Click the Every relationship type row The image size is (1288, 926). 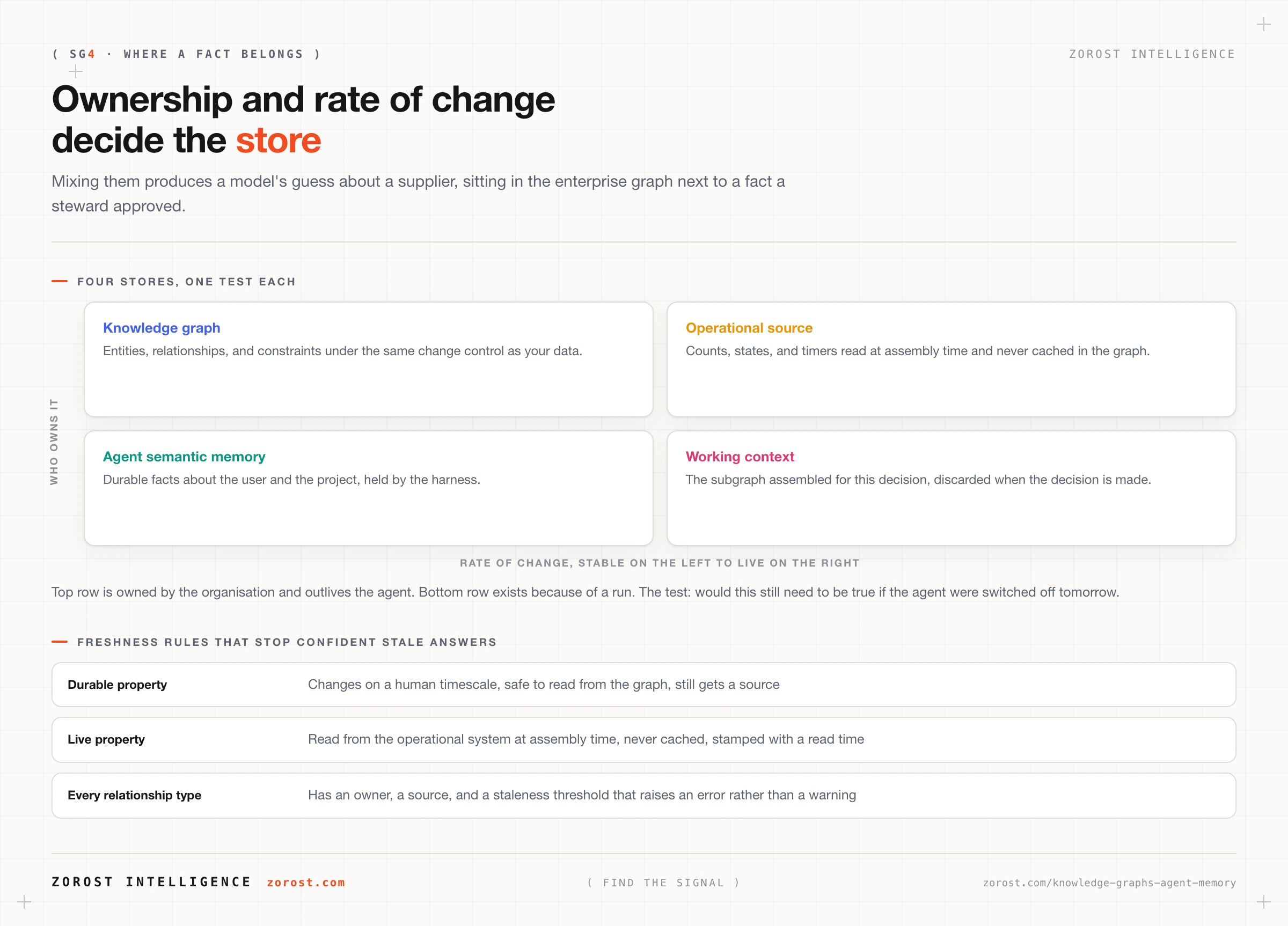[x=644, y=796]
